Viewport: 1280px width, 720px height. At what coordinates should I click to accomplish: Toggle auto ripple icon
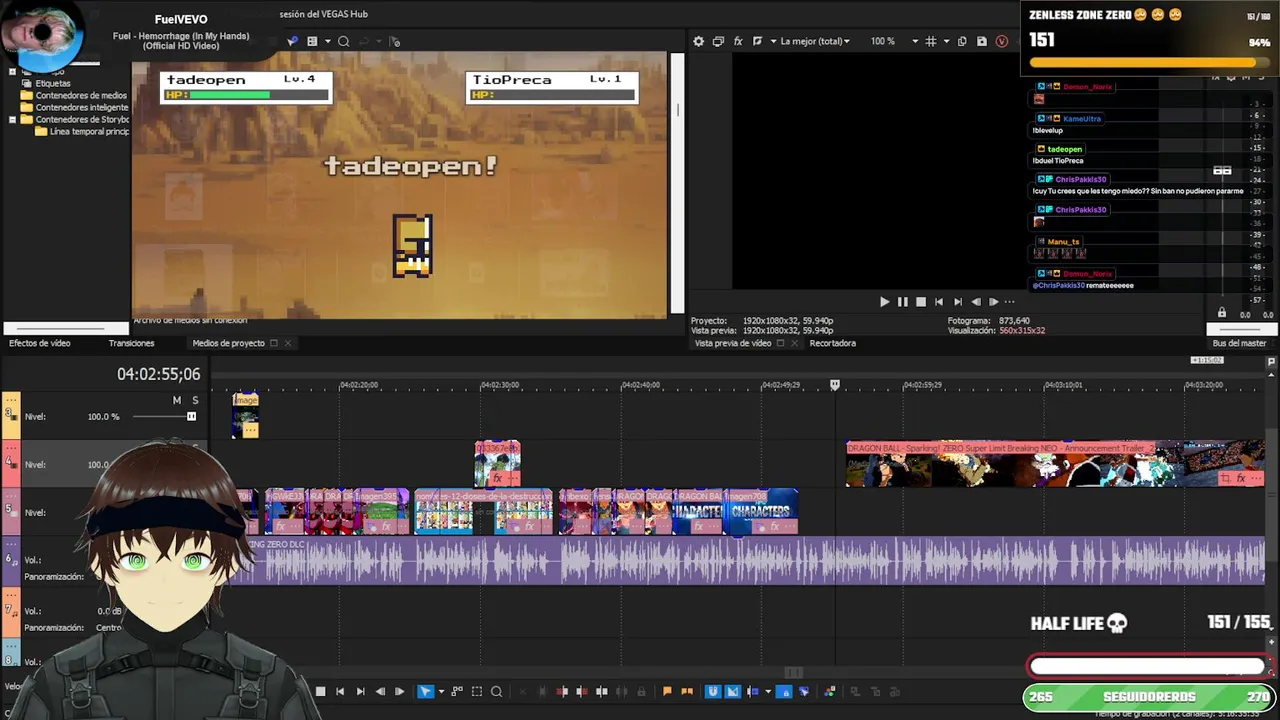[x=752, y=691]
